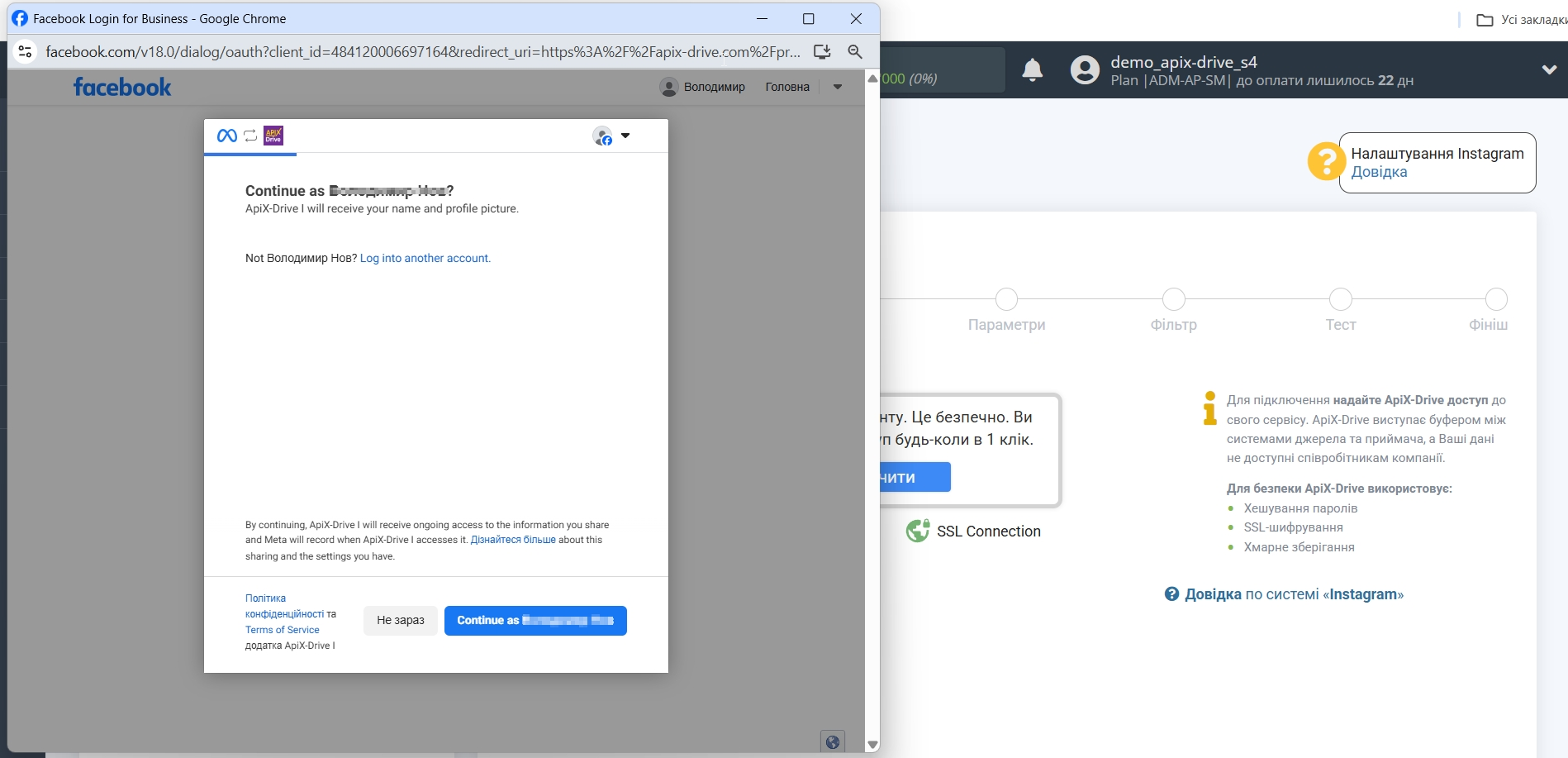
Task: Click the yellow info icon beside instructions
Action: pos(1209,408)
